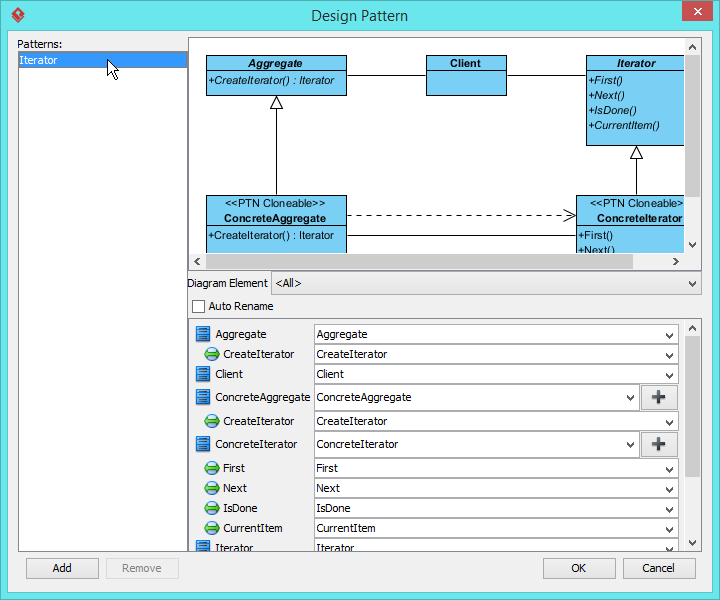Click the ConcreteIterator class in the diagram
The width and height of the screenshot is (720, 600).
coord(630,224)
